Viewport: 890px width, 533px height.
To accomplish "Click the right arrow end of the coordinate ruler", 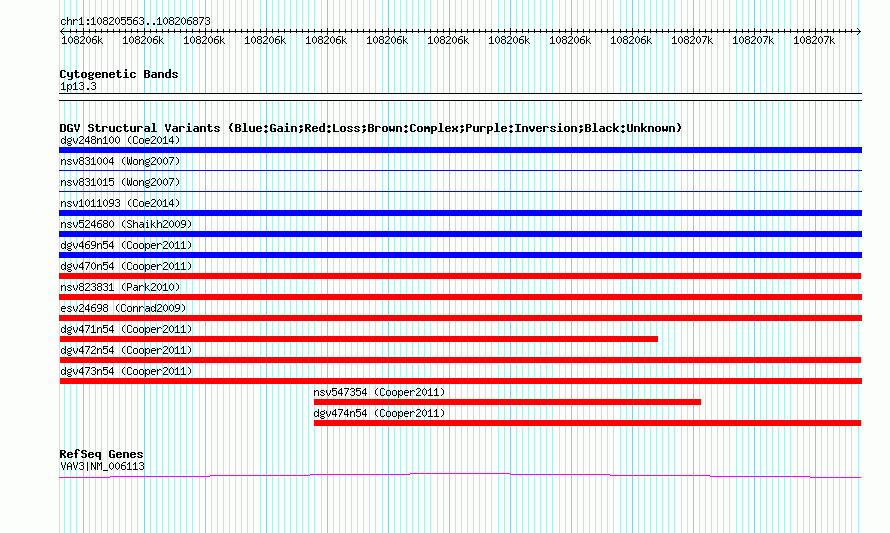I will coord(859,31).
